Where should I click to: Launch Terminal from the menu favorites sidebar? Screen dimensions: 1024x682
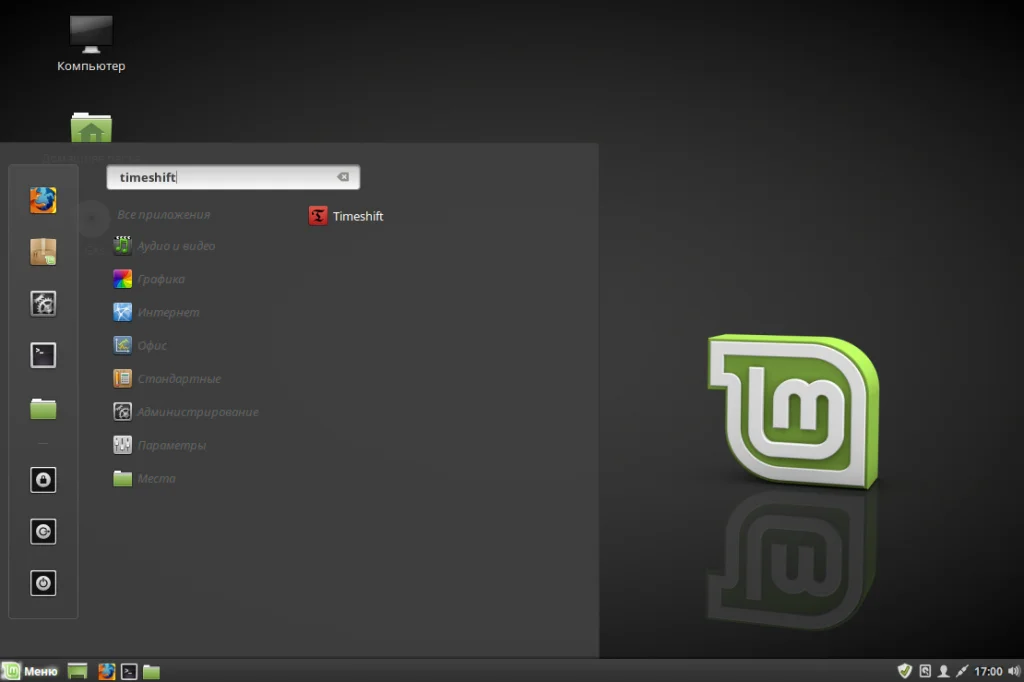pos(43,355)
